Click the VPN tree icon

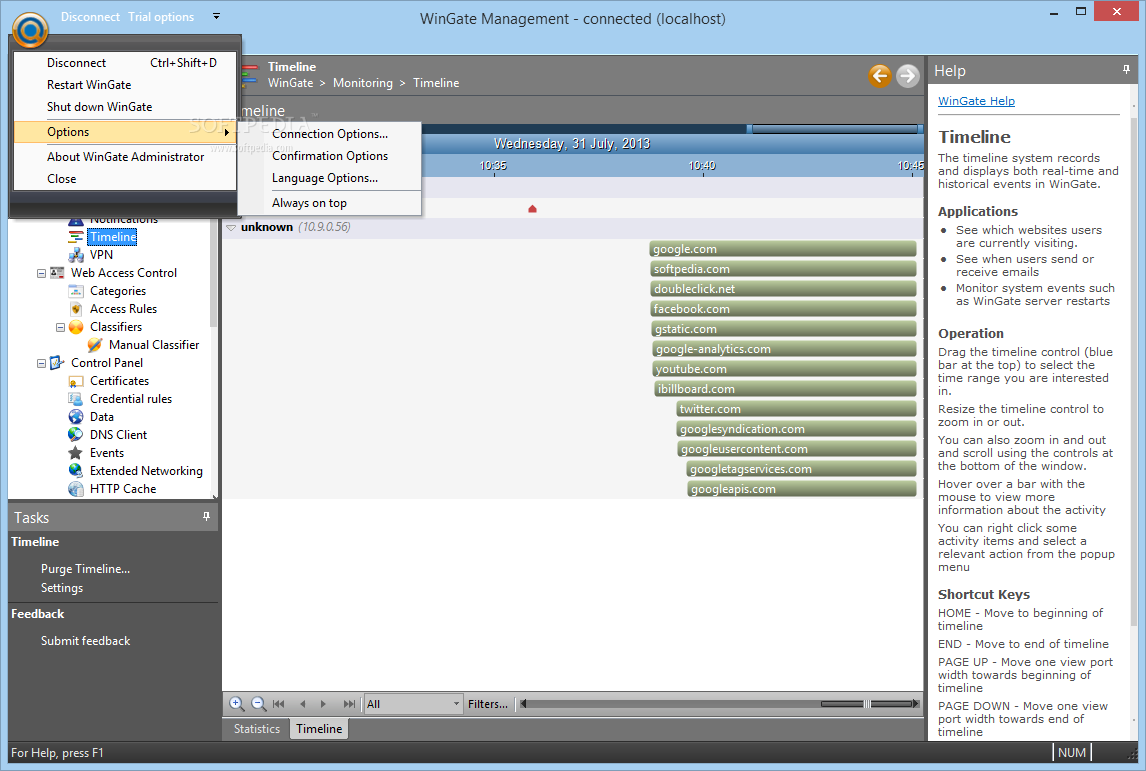tap(76, 255)
